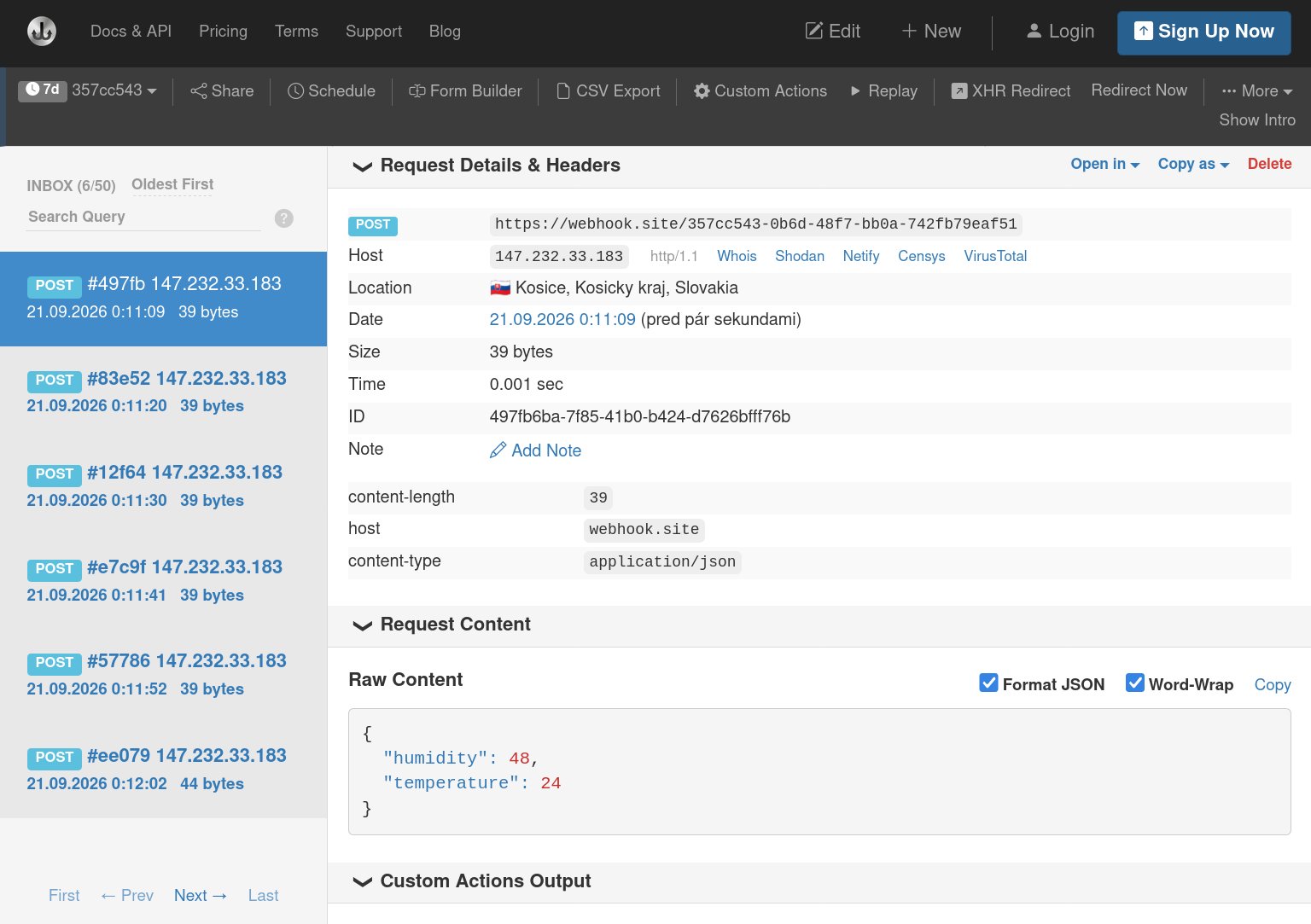Screen dimensions: 1311x924
Task: Click Show Intro
Action: point(1256,119)
